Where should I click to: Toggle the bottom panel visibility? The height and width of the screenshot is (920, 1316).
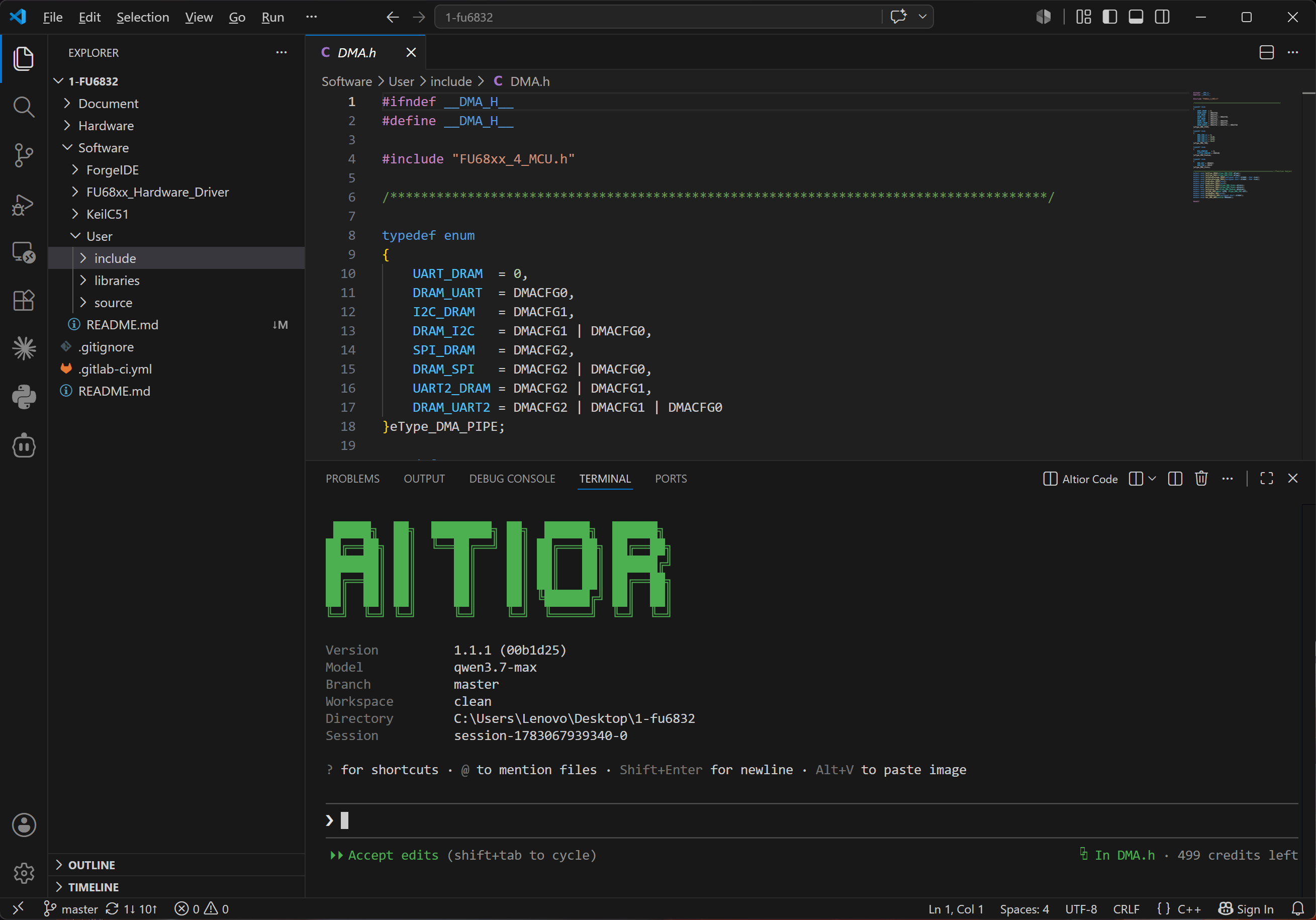pyautogui.click(x=1136, y=17)
